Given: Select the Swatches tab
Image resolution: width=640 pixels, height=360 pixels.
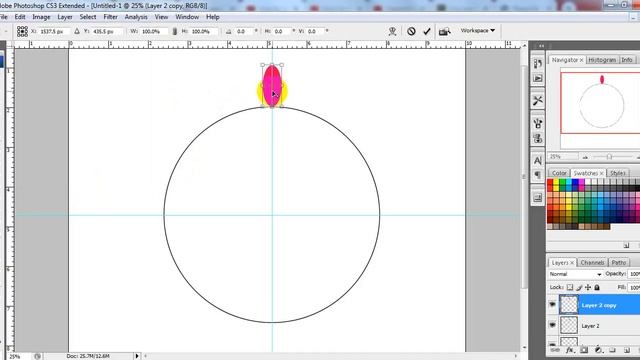Looking at the screenshot, I should (588, 173).
